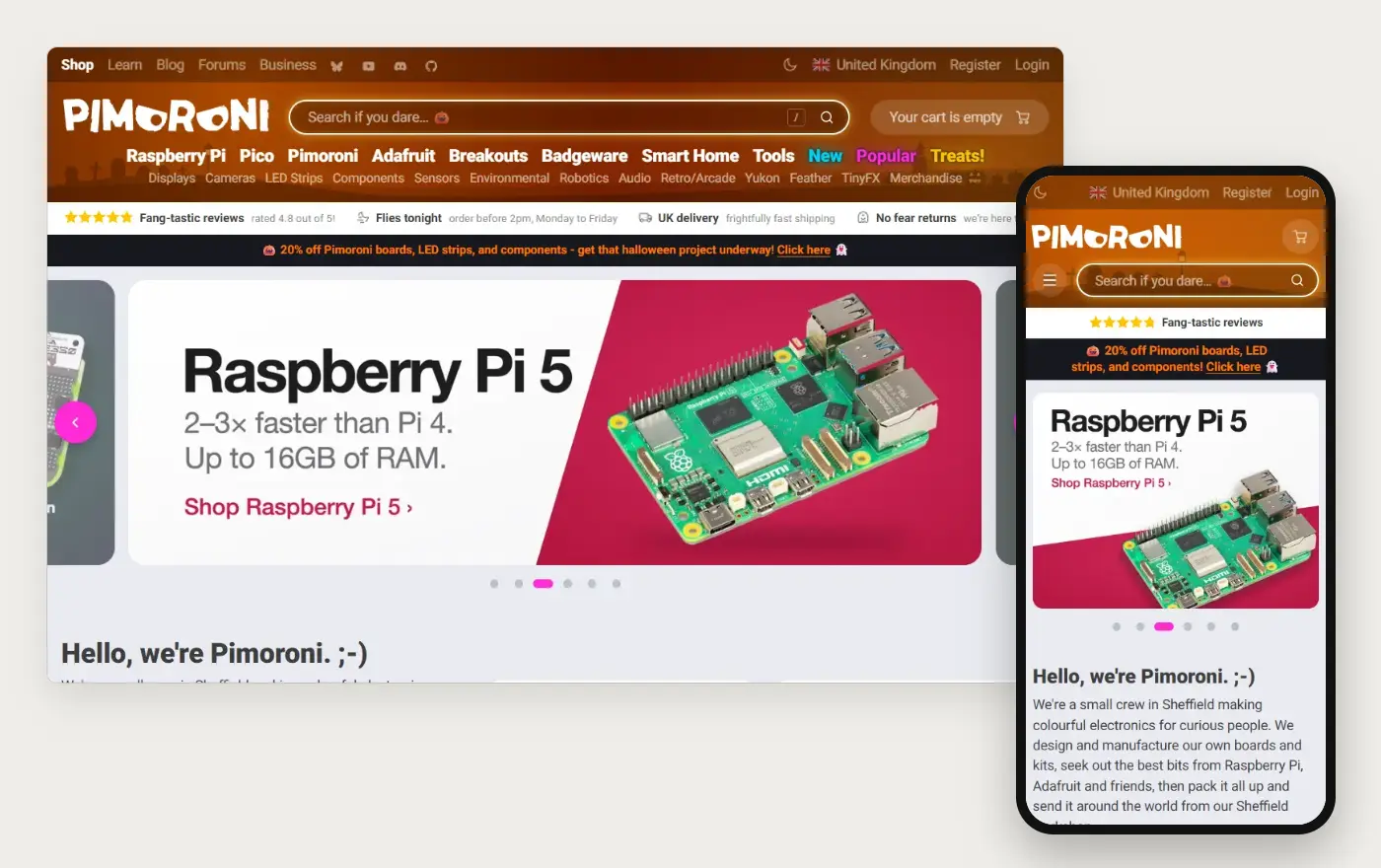Switch to the Learn tab in top bar

pyautogui.click(x=124, y=65)
